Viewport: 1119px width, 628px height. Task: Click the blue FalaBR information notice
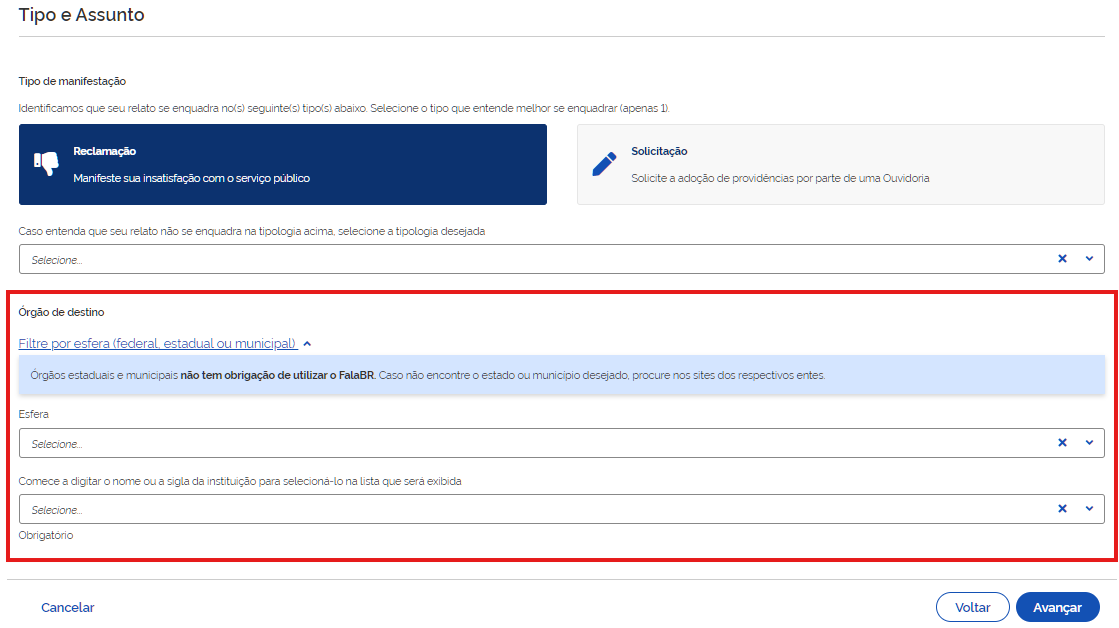600,376
